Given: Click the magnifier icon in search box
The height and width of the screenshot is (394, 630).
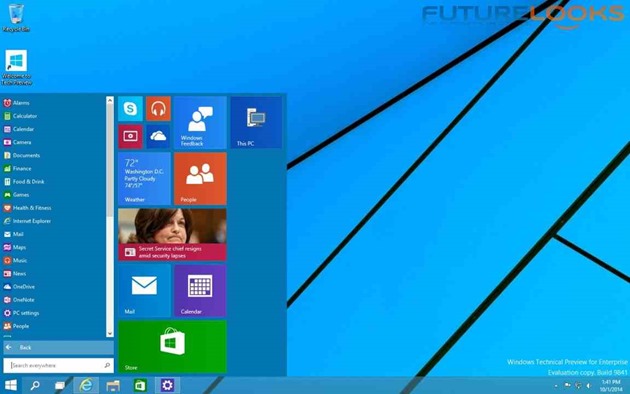Looking at the screenshot, I should [x=107, y=365].
